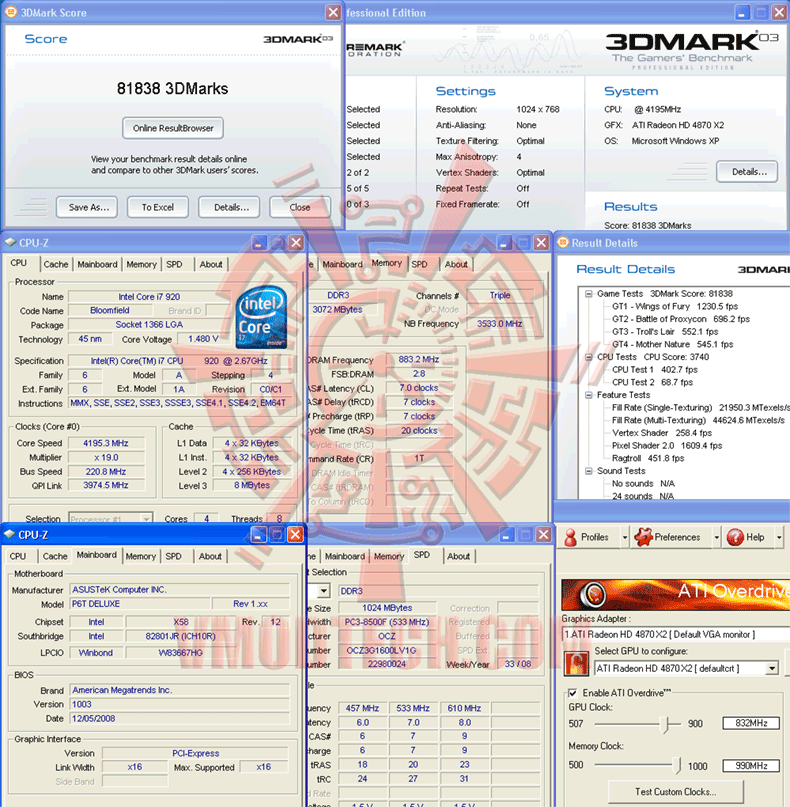790x807 pixels.
Task: Click the Memory Clock 990MHz value field
Action: click(x=751, y=766)
